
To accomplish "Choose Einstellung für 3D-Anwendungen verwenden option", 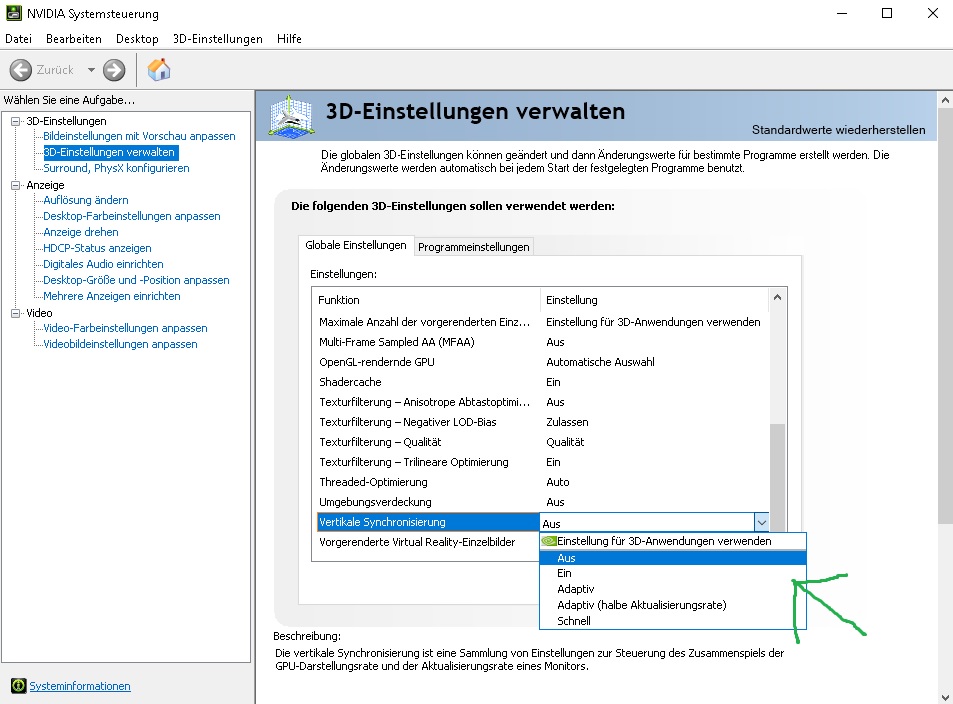I will tap(673, 541).
